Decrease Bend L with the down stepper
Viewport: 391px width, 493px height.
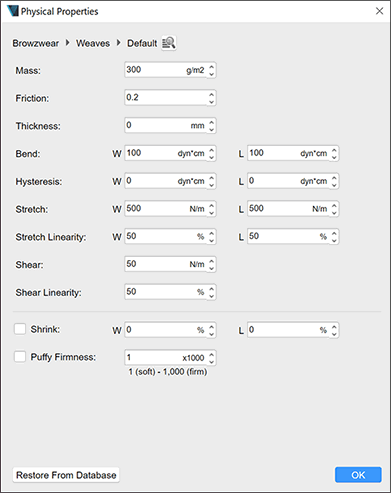point(334,157)
